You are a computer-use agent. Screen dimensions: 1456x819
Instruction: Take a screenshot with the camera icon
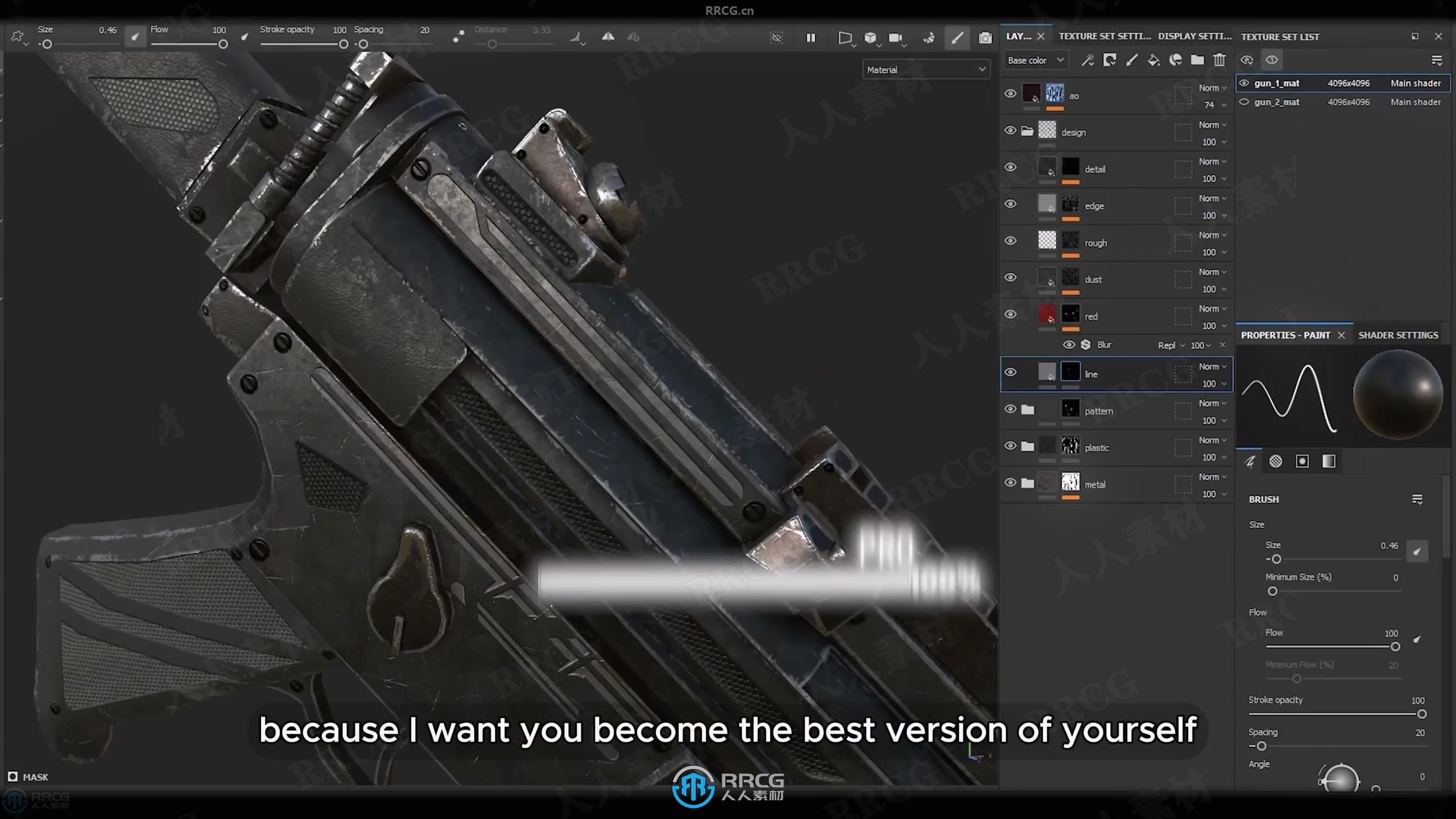(985, 38)
